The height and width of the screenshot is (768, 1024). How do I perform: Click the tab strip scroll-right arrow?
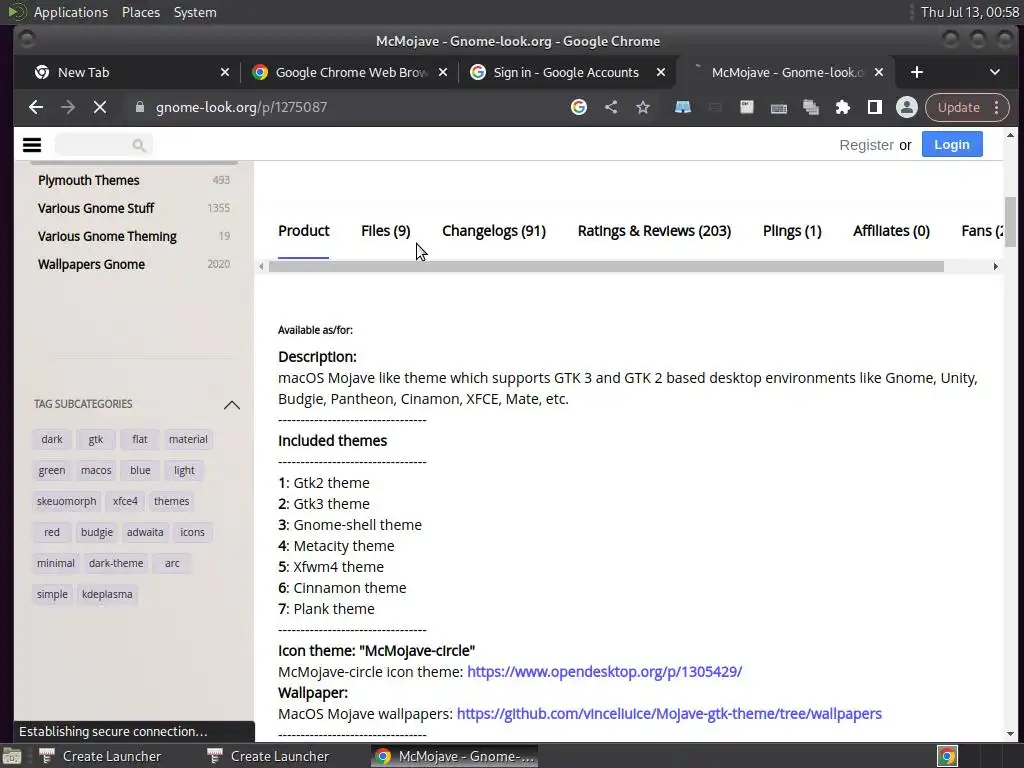coord(995,266)
